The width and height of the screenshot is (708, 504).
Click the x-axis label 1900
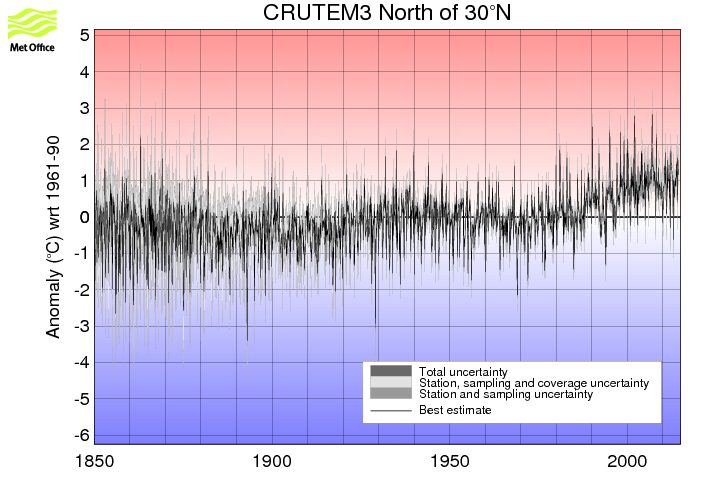(x=272, y=461)
